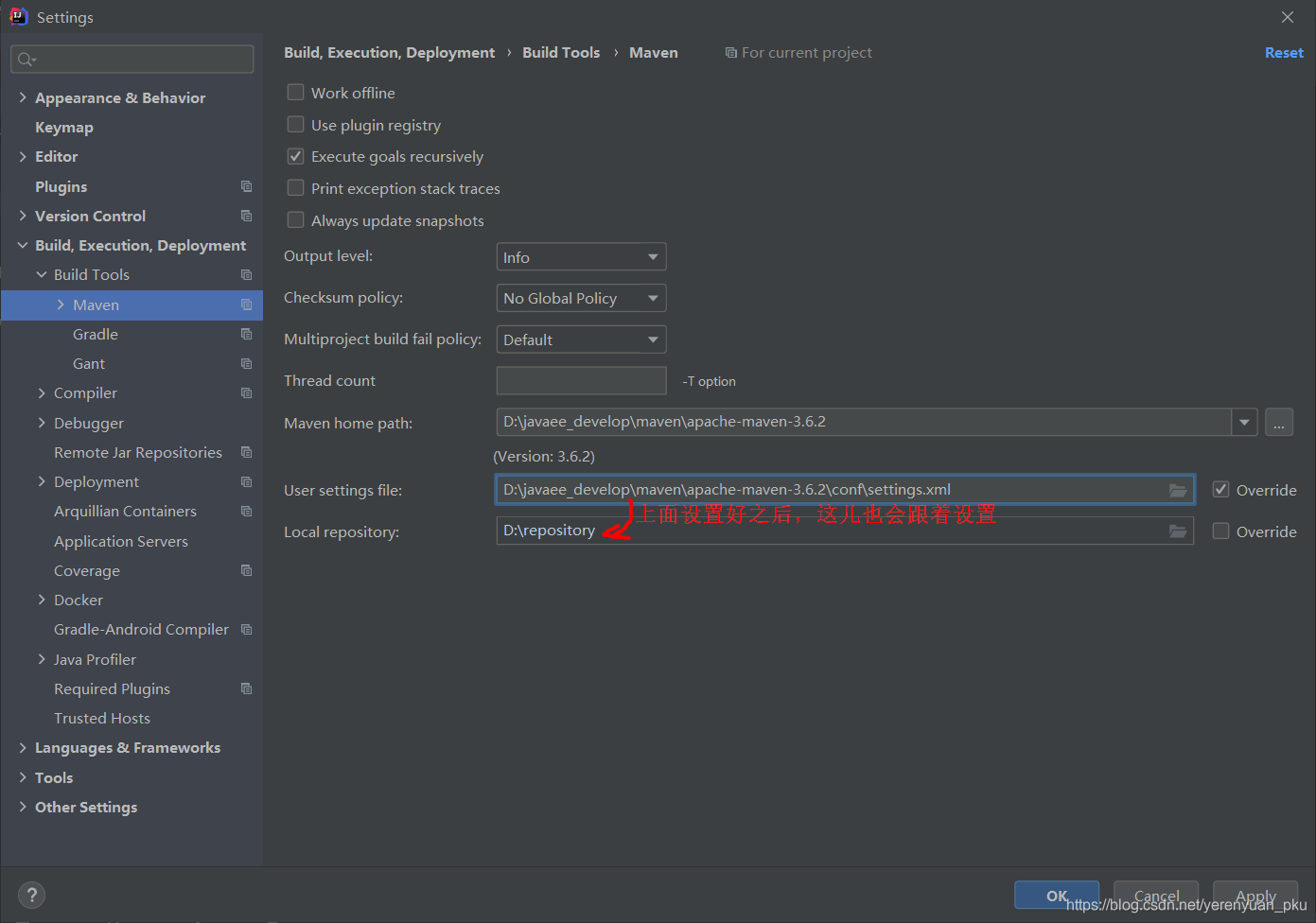Click the project-level icon beside Coverage
The height and width of the screenshot is (923, 1316).
click(246, 570)
